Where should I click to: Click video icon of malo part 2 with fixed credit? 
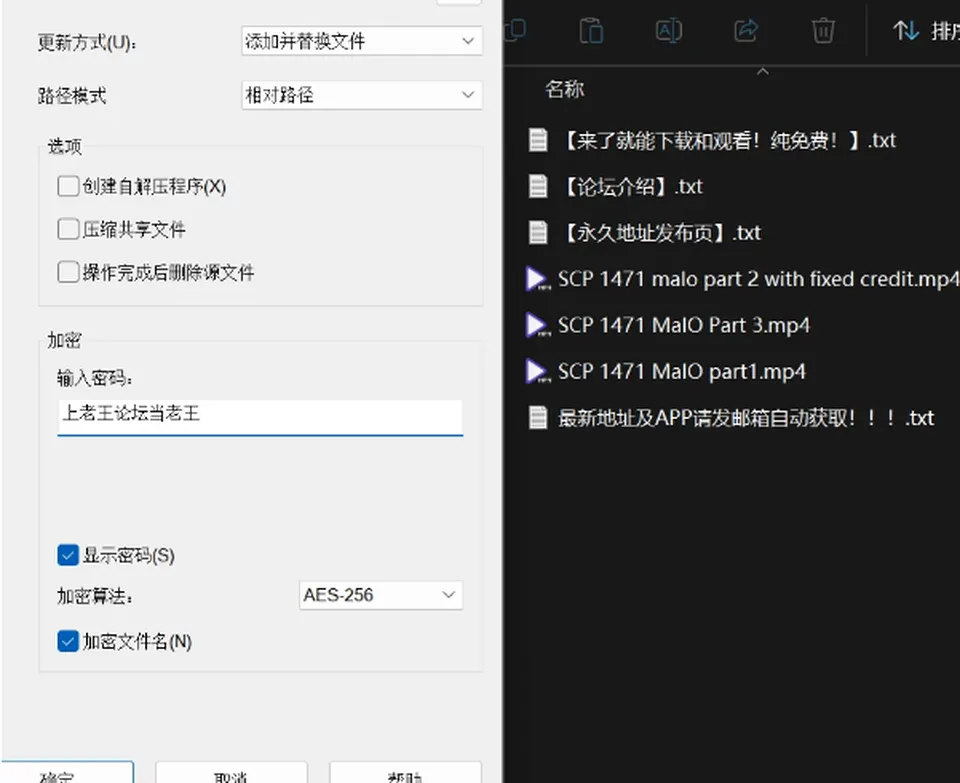click(x=537, y=279)
